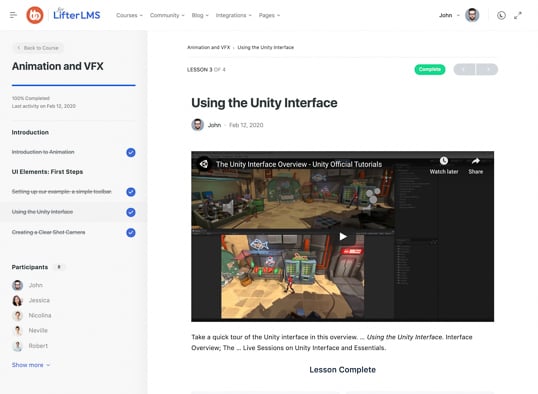Click the Feb 12, 2020 post date
Image resolution: width=538 pixels, height=394 pixels.
tap(246, 125)
